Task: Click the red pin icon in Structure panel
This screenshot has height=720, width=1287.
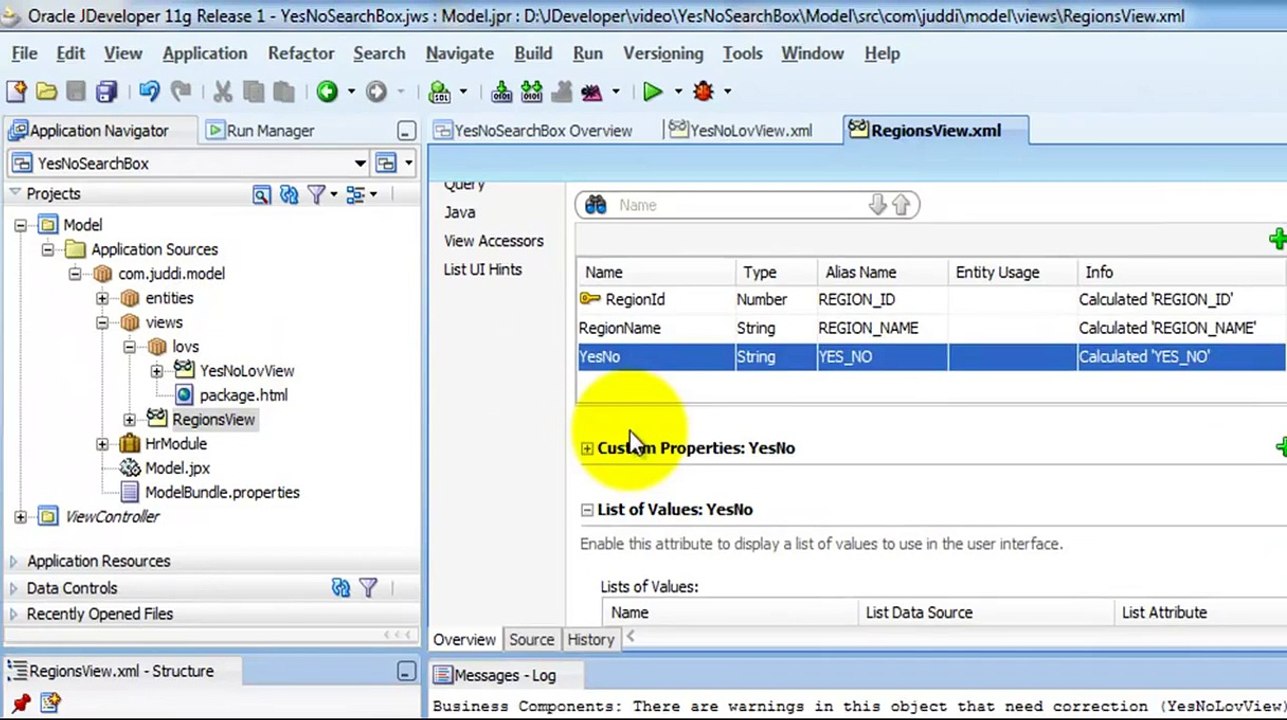Action: [x=20, y=703]
